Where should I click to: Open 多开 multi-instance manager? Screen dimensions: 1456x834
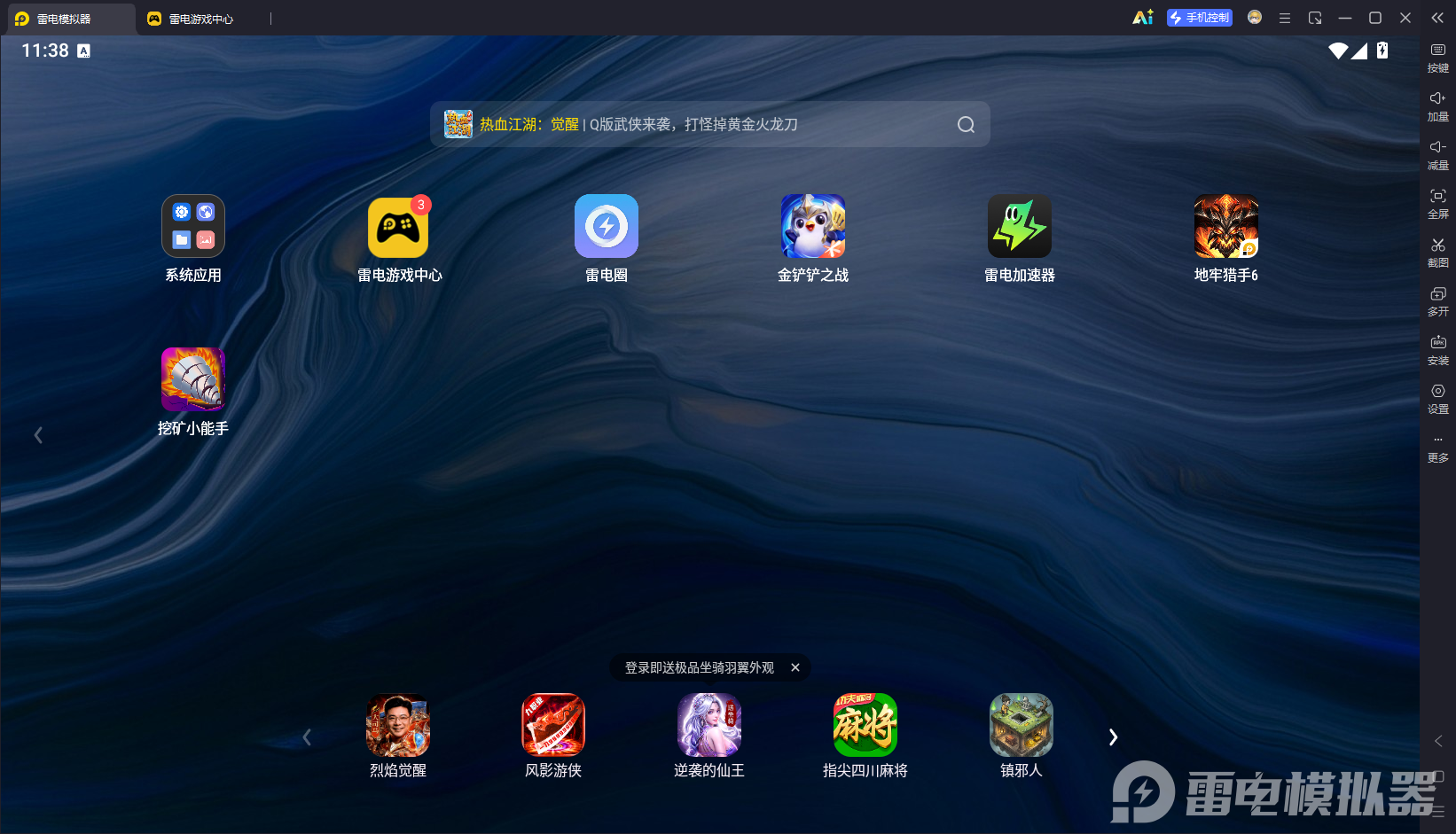pos(1438,302)
